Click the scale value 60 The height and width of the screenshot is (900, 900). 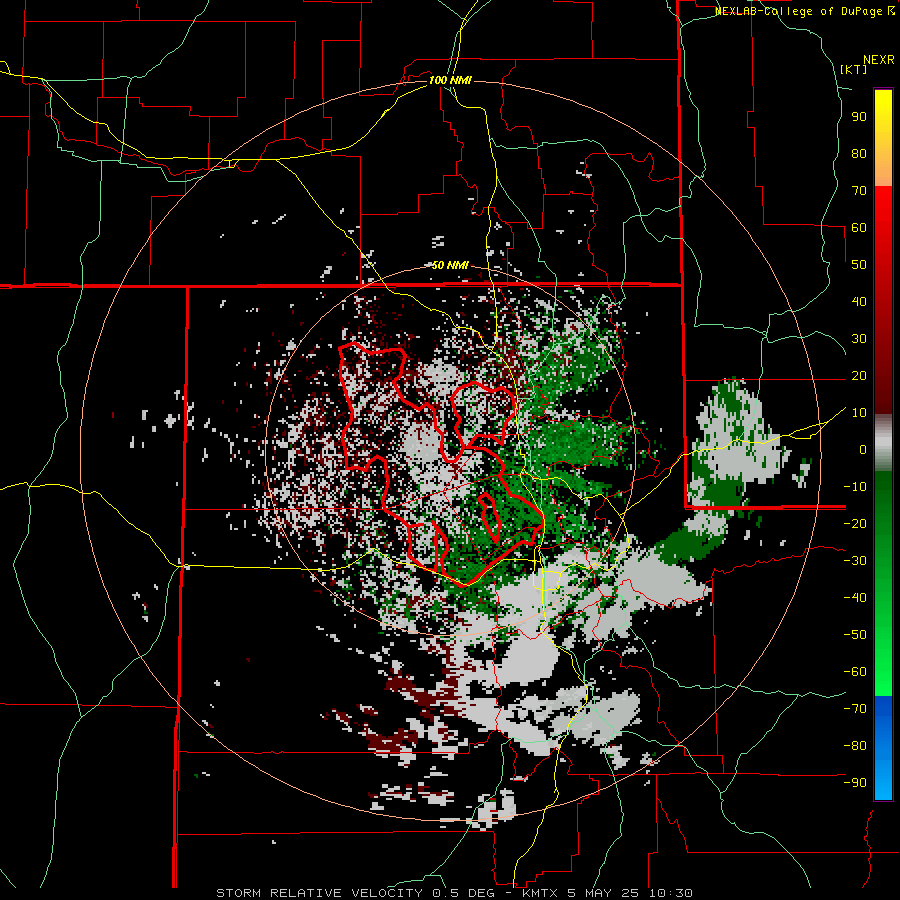coord(859,228)
